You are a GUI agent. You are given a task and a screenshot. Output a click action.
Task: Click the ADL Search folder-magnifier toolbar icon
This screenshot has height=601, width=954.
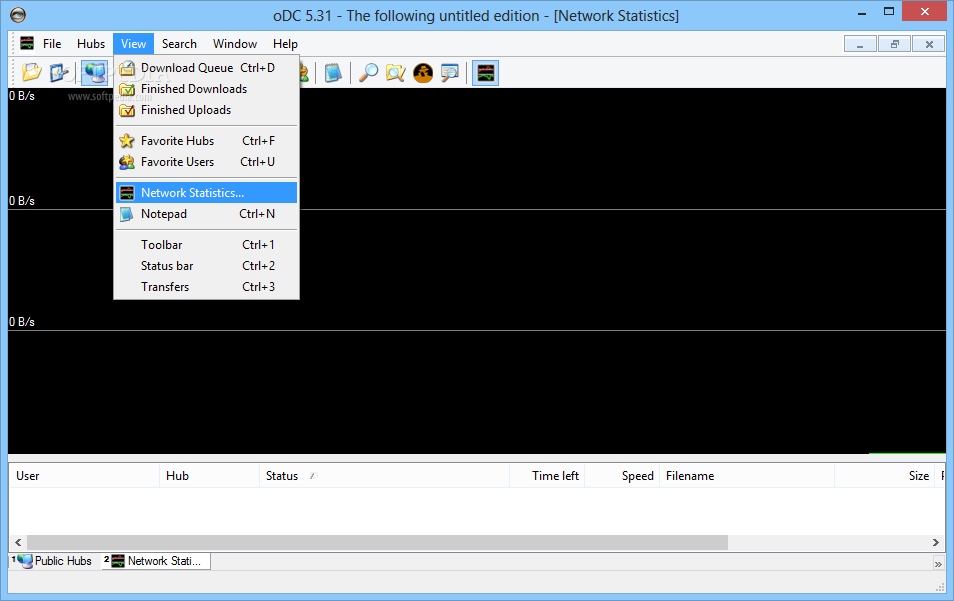[395, 73]
